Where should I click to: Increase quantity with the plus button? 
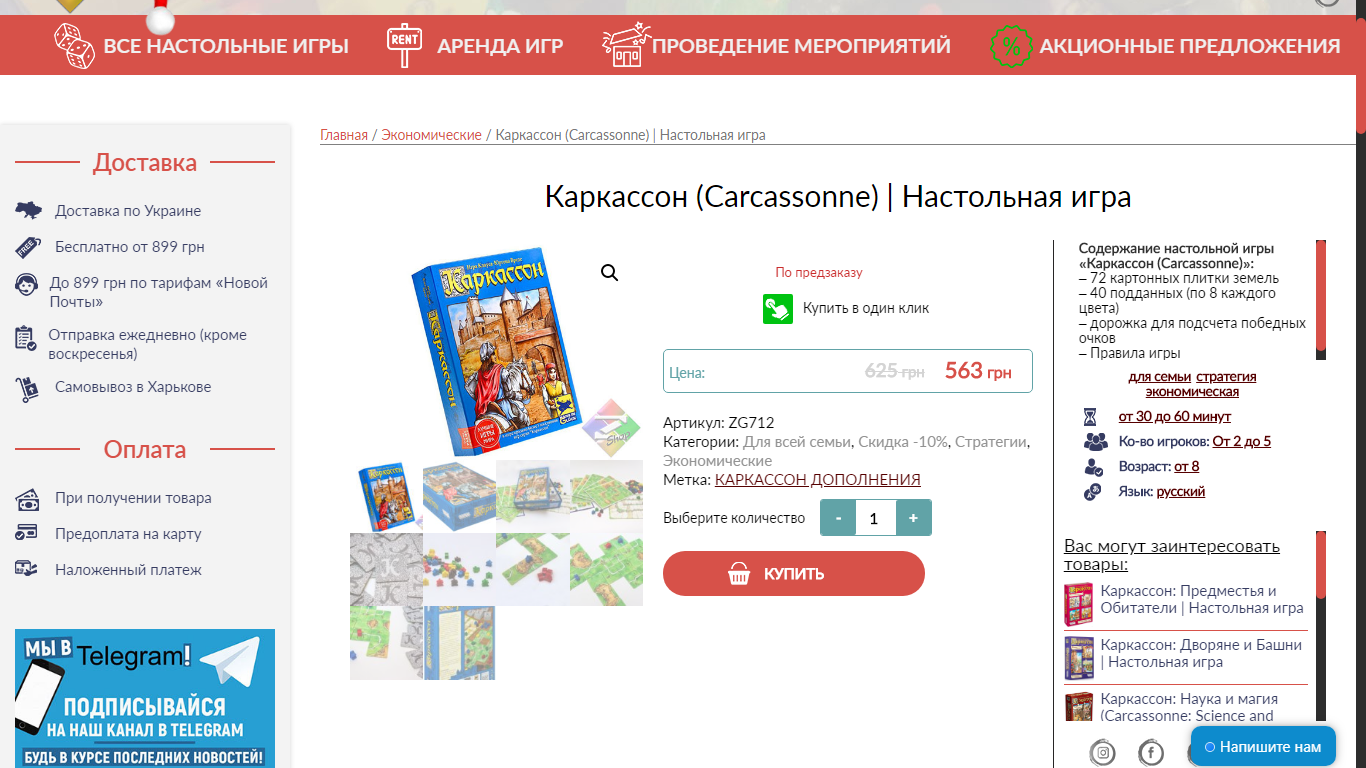(x=913, y=518)
